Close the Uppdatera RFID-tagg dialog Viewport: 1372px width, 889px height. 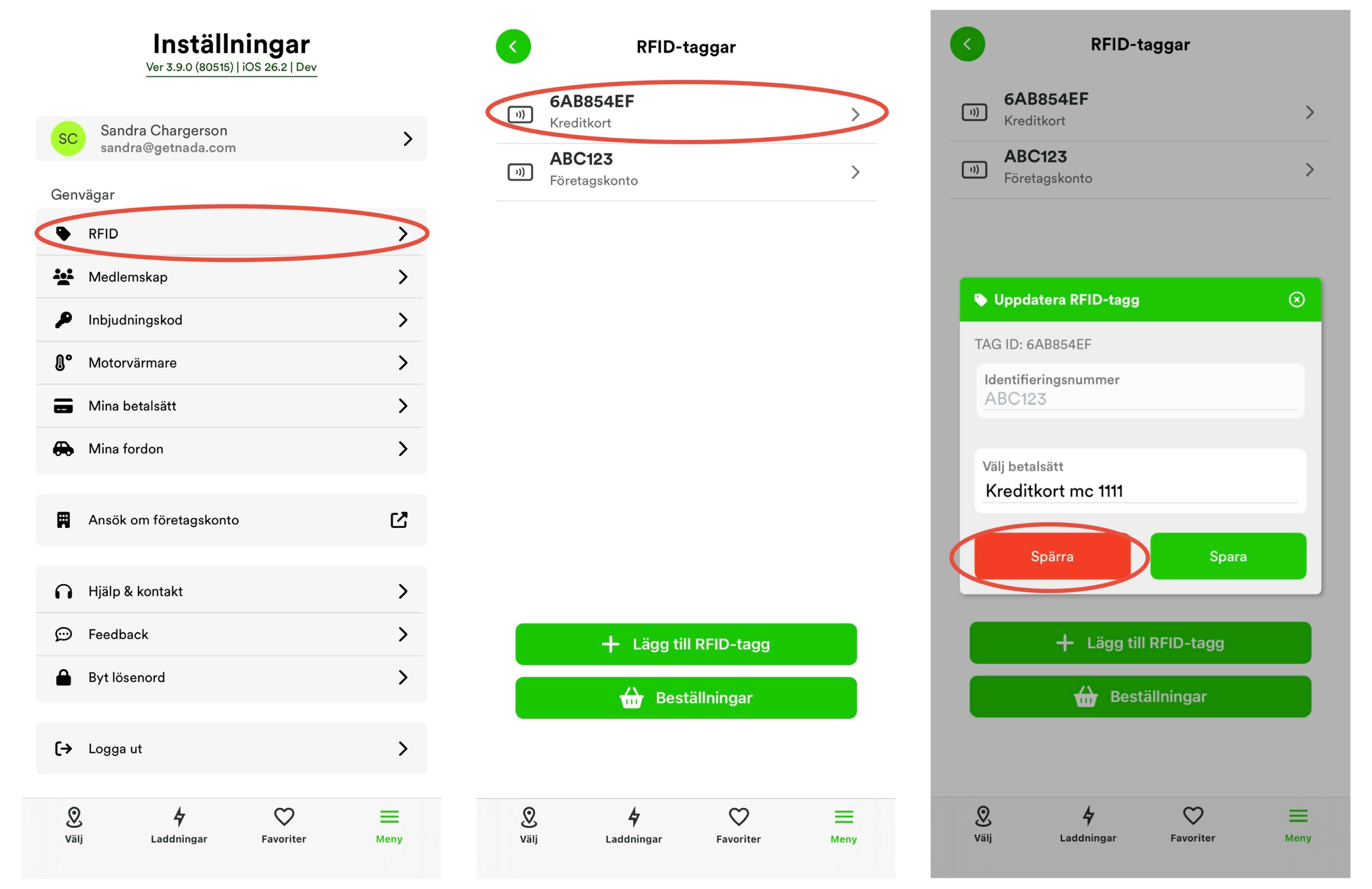(1297, 299)
